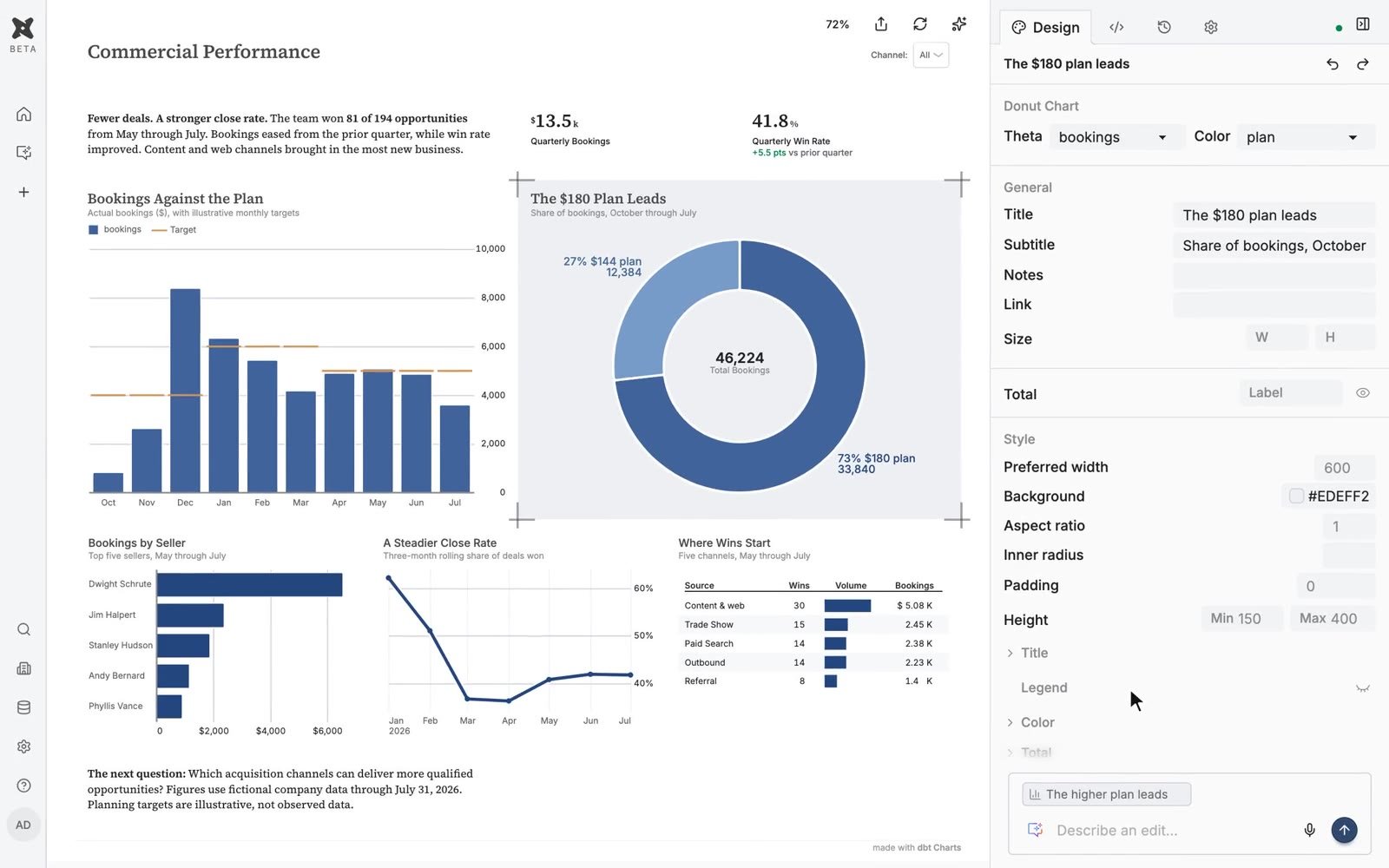Click the Size H input field
The height and width of the screenshot is (868, 1389).
tap(1345, 338)
